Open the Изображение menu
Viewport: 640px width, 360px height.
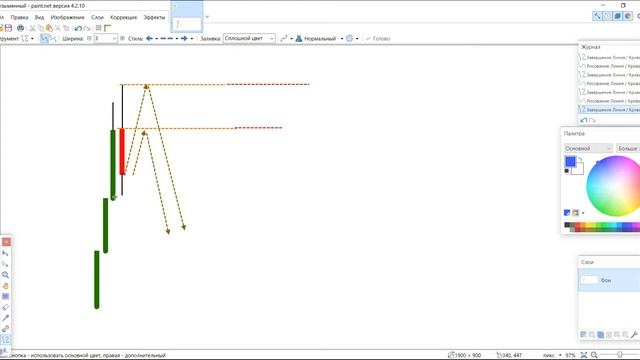tap(67, 17)
